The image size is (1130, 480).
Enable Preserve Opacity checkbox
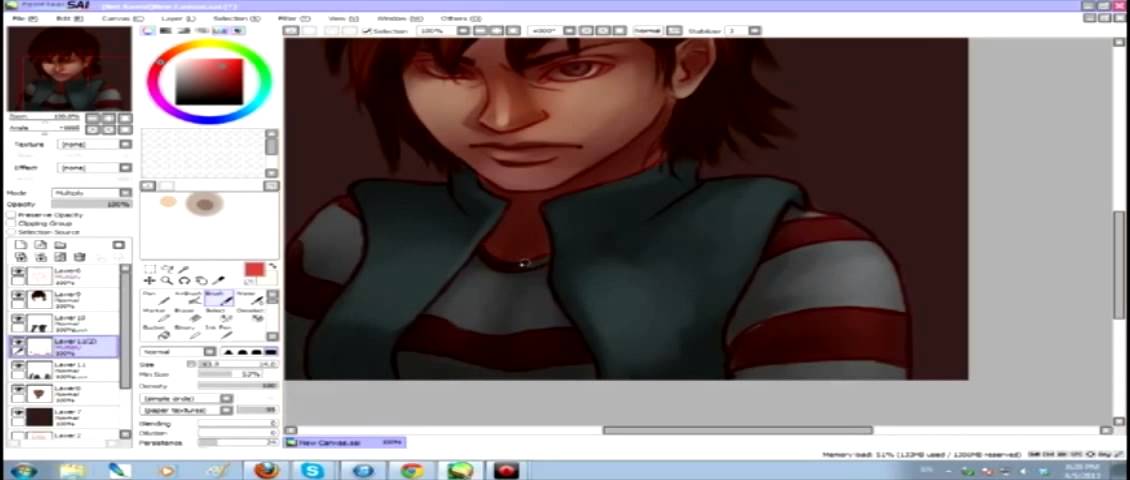tap(12, 215)
